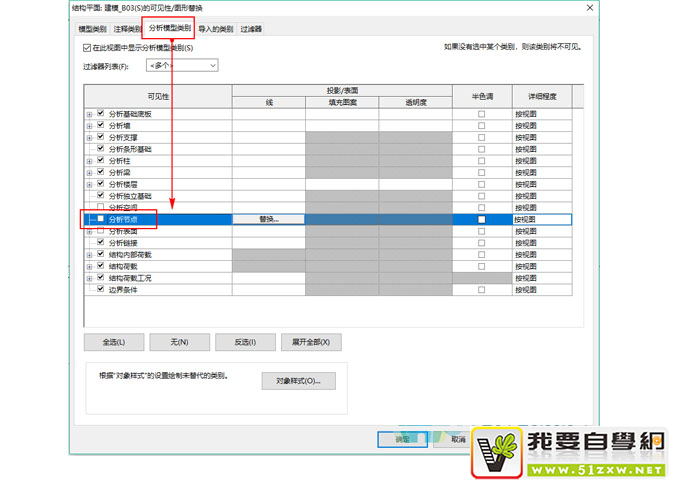Open the 过滤器列表 dropdown
The height and width of the screenshot is (500, 700).
coord(181,65)
